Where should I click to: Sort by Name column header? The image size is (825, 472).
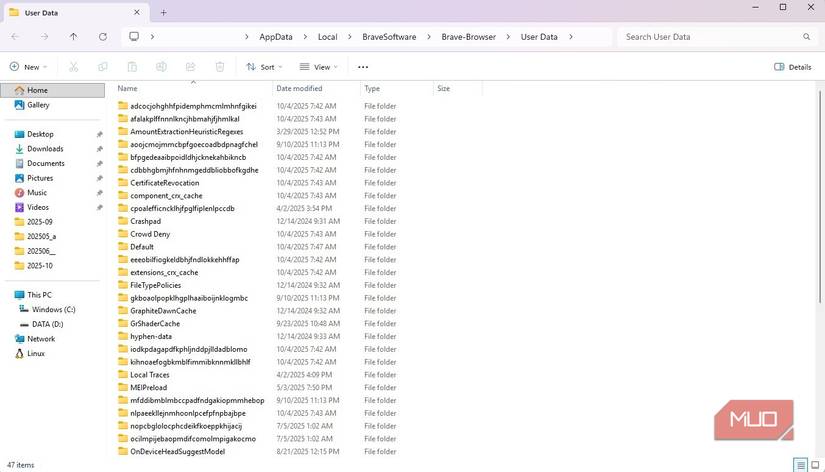(193, 88)
